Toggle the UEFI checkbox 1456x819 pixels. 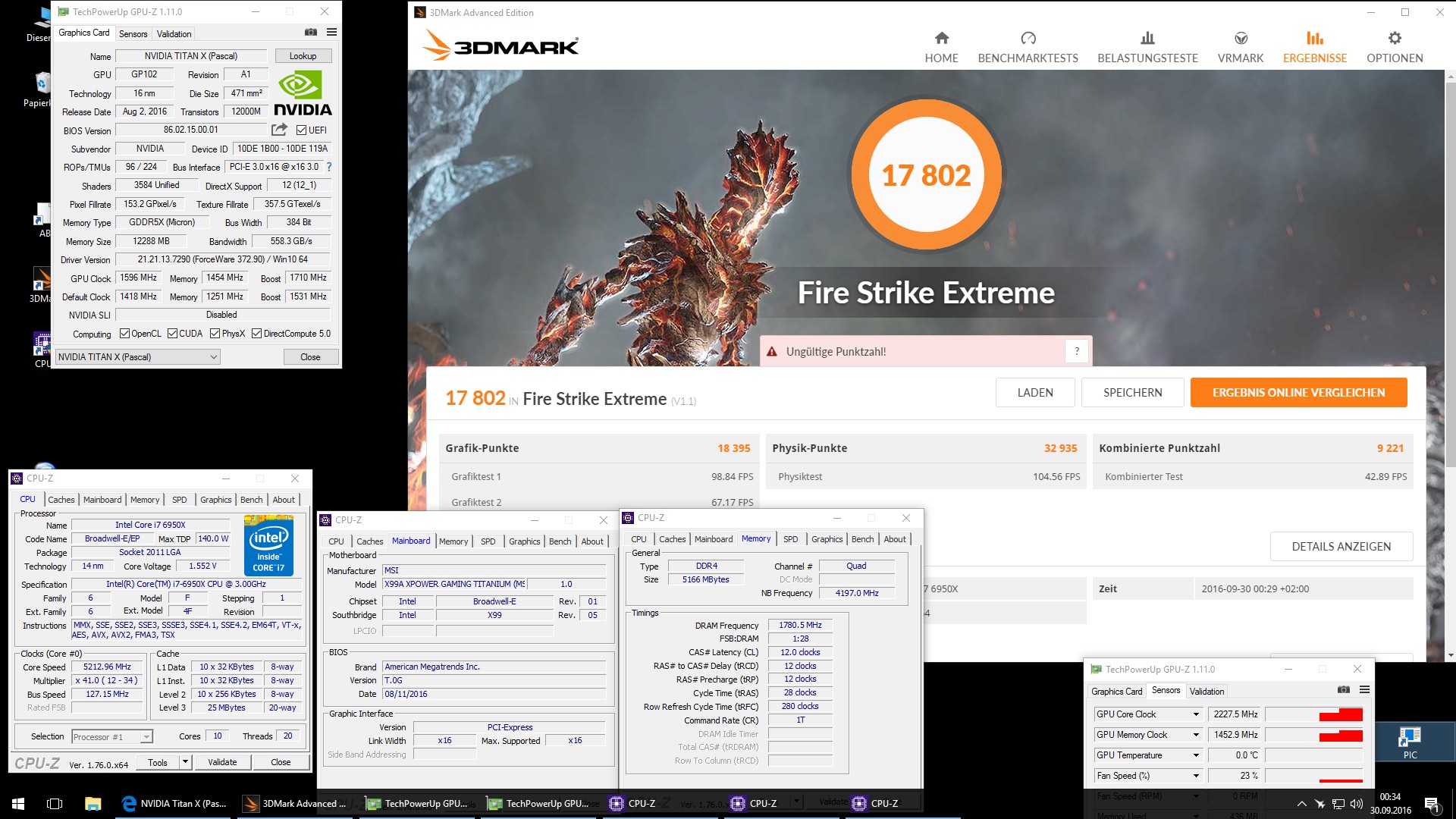click(x=301, y=130)
